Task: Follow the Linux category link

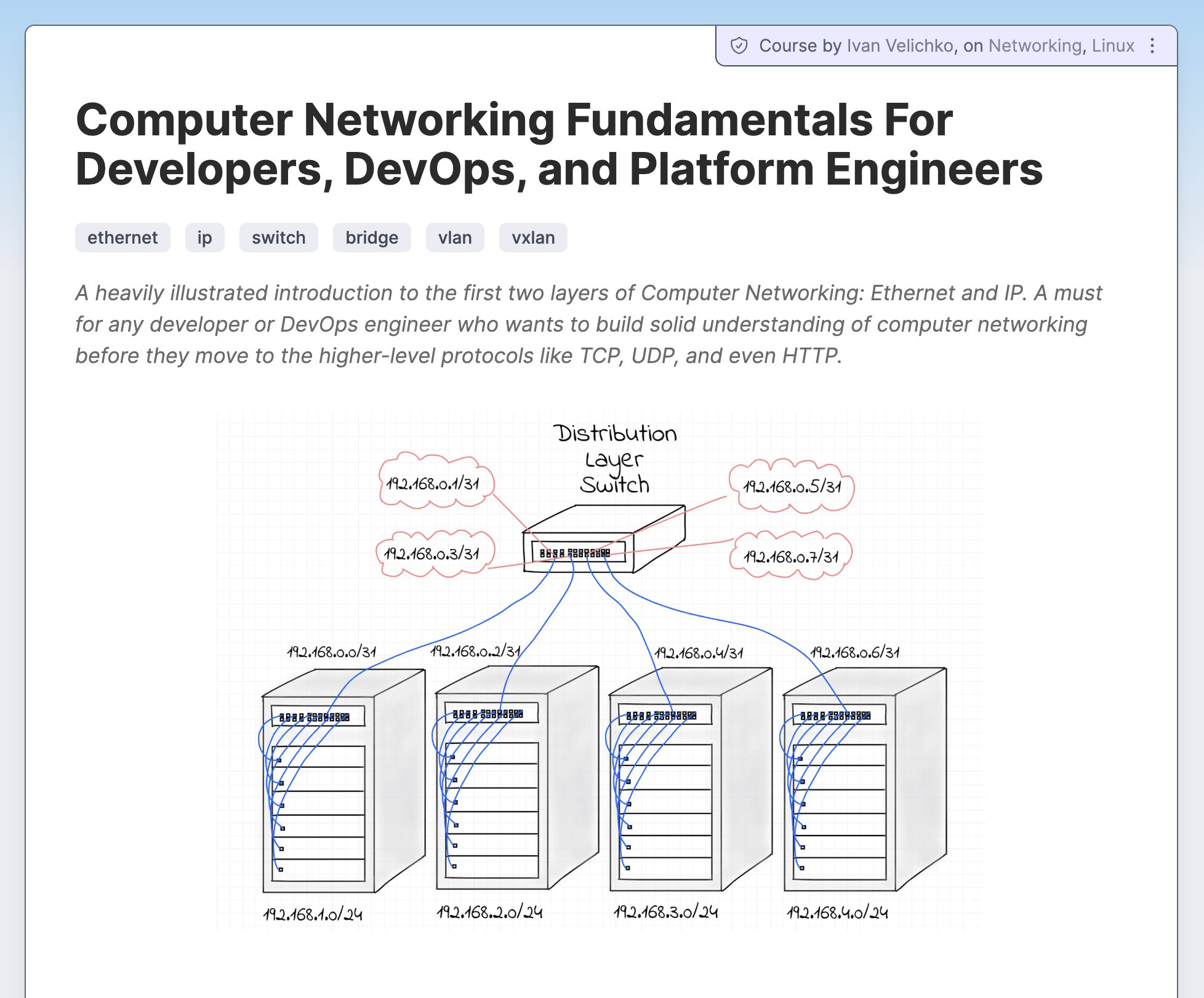Action: pyautogui.click(x=1113, y=46)
